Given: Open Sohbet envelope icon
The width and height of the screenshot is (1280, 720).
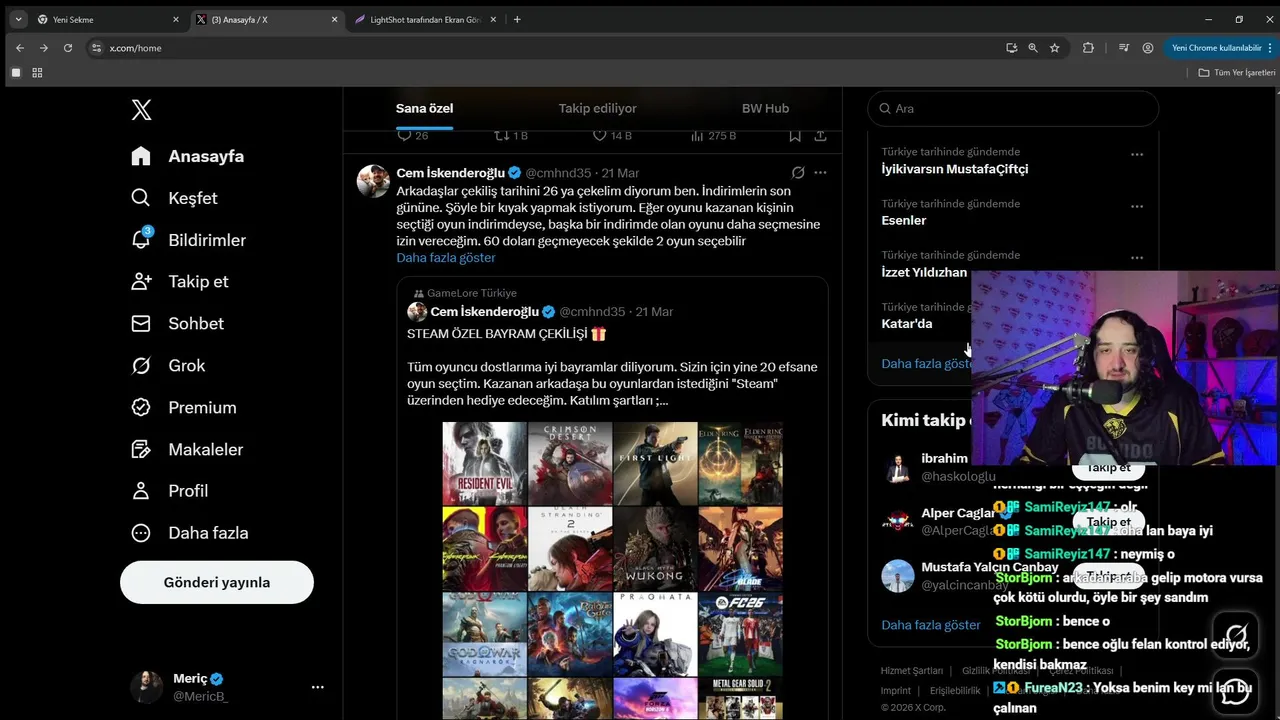Looking at the screenshot, I should pos(141,323).
